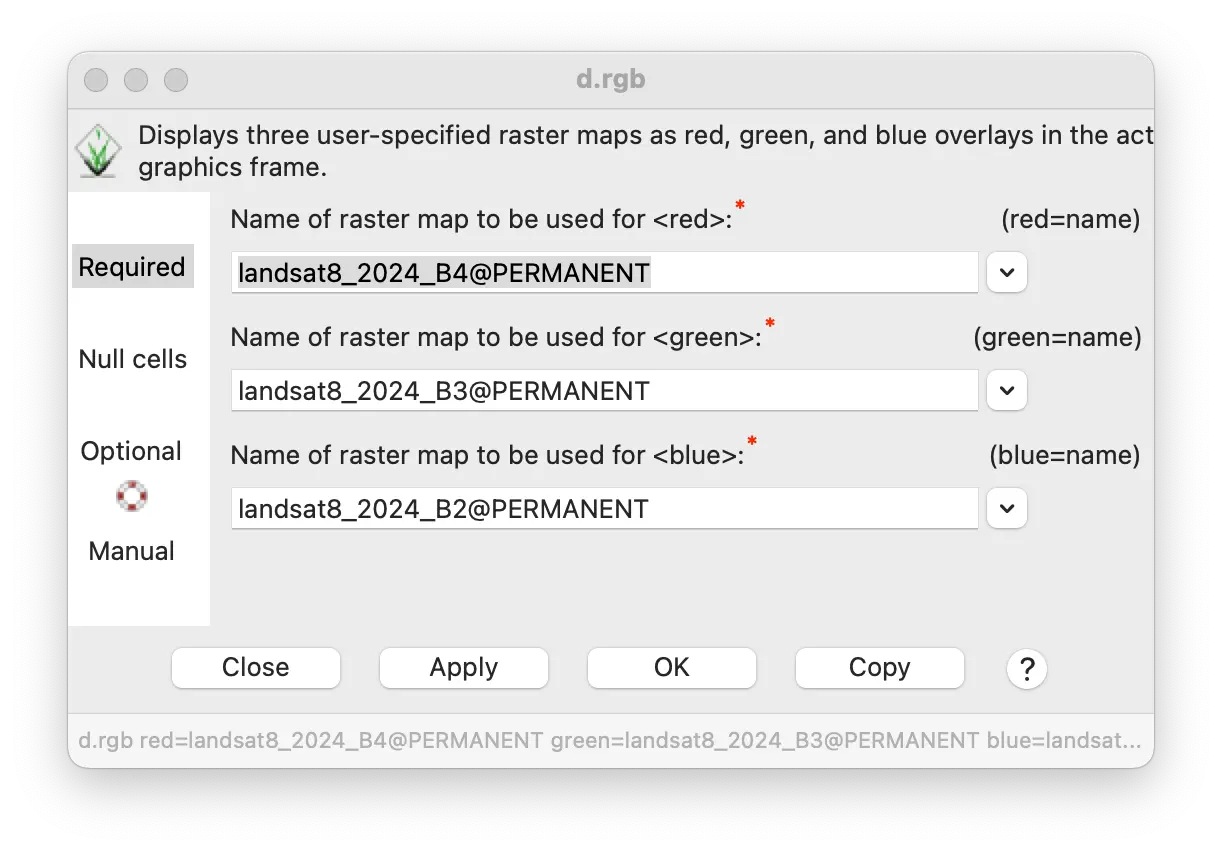Open the Manual tab via the lifebuoy icon
The height and width of the screenshot is (852, 1222).
[131, 496]
